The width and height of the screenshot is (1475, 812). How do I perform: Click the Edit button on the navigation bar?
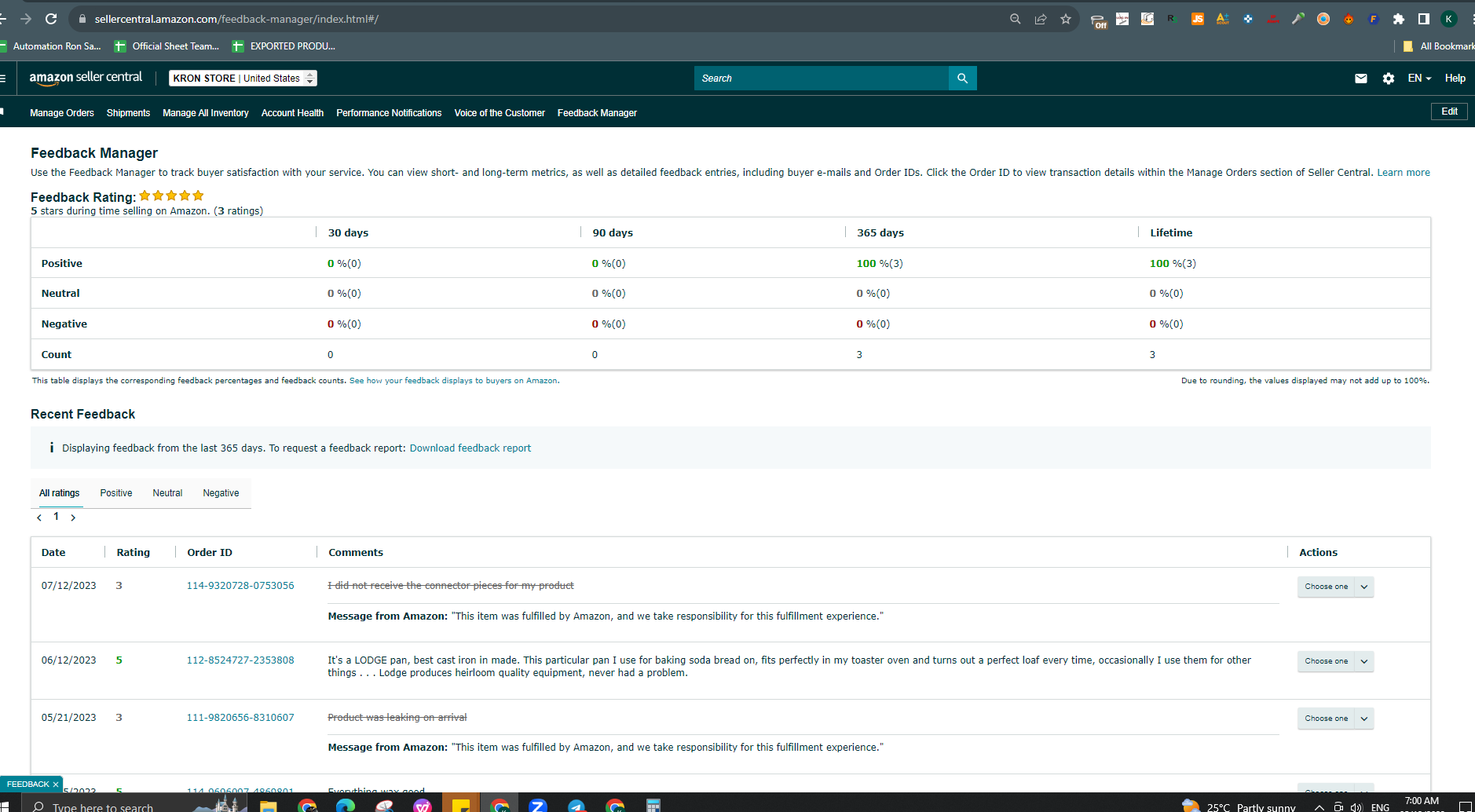click(1449, 112)
